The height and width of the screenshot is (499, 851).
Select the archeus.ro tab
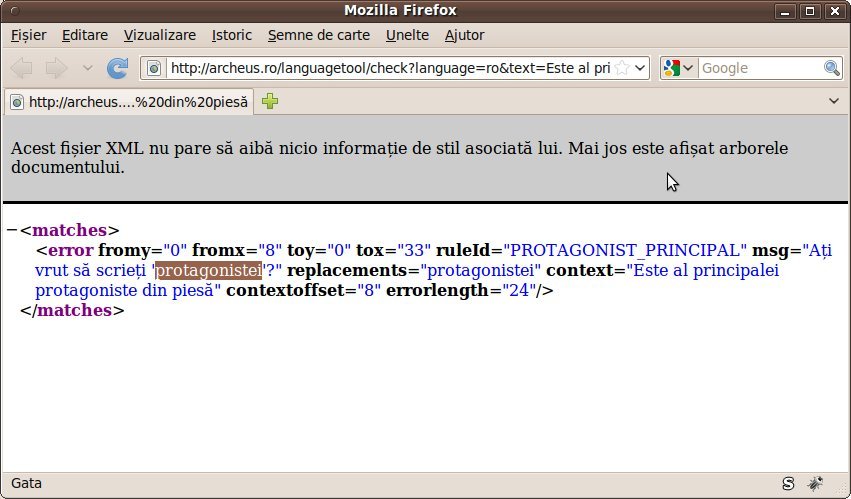(x=129, y=102)
